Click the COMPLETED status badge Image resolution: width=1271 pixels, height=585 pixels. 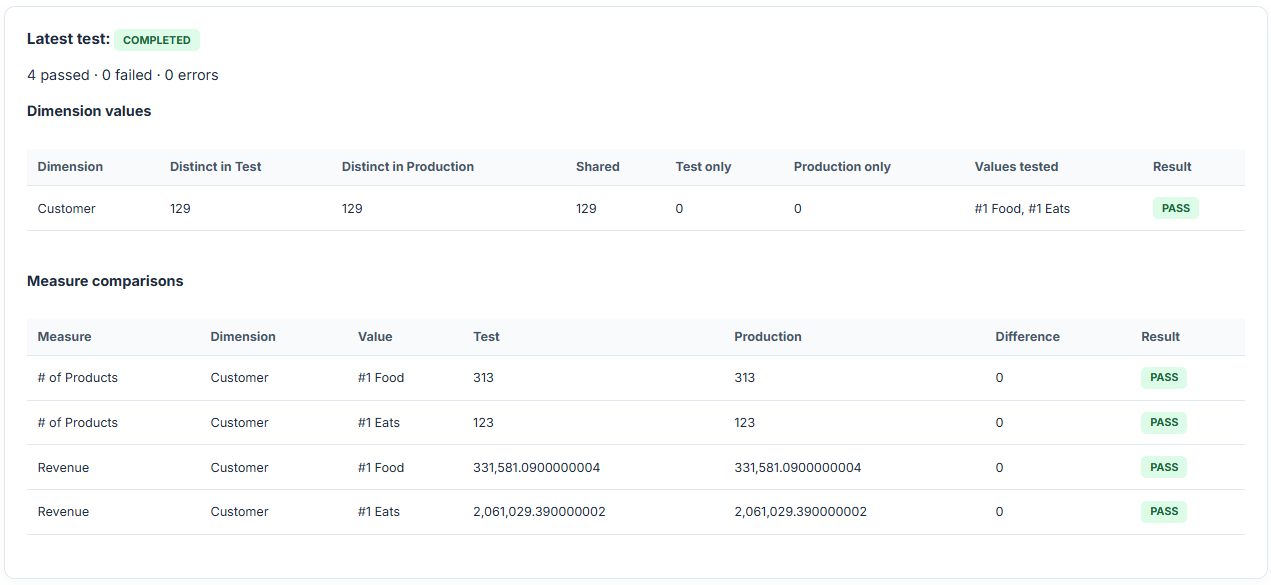point(157,40)
